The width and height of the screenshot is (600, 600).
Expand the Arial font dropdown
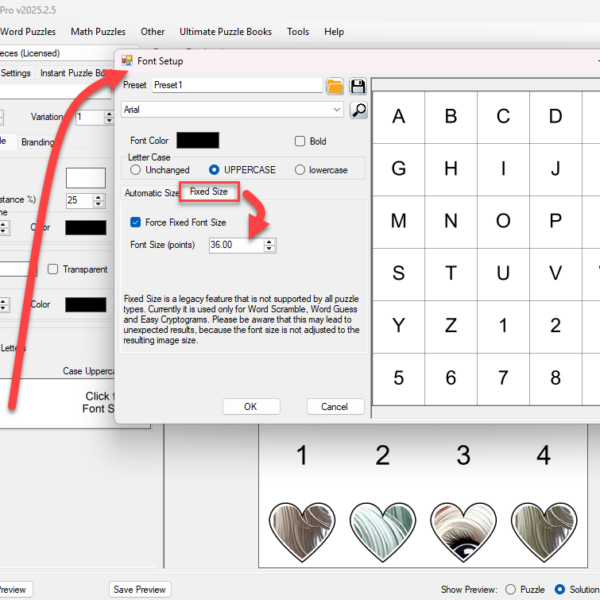pyautogui.click(x=337, y=109)
